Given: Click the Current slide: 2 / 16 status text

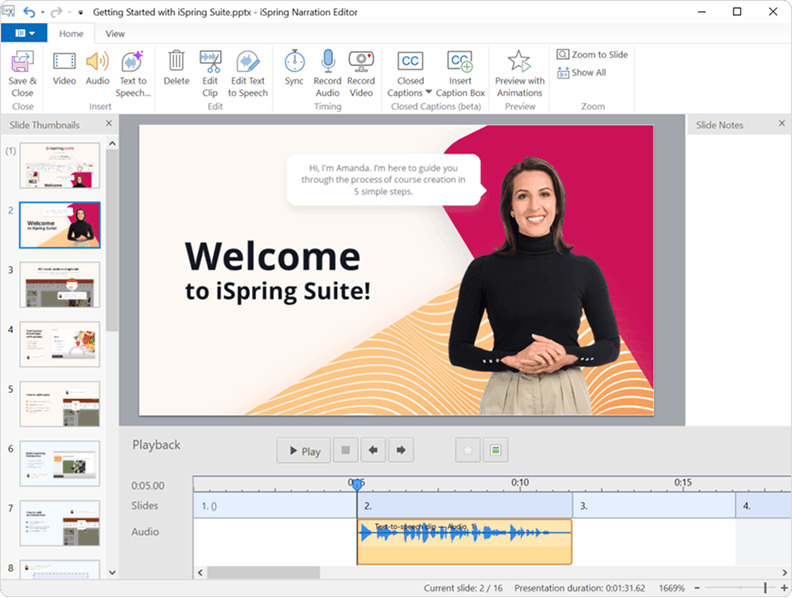Looking at the screenshot, I should click(463, 588).
